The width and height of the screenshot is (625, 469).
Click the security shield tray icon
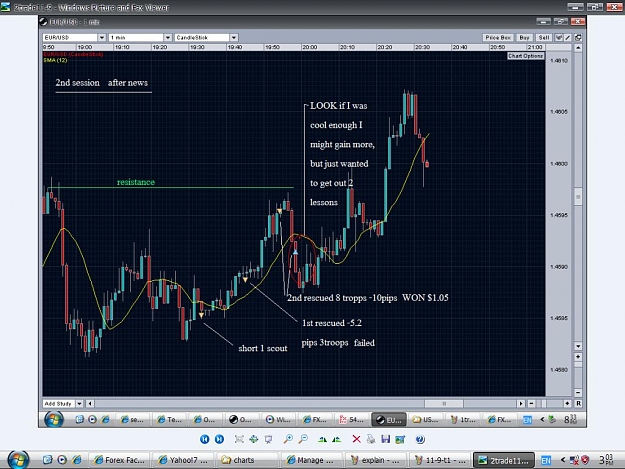(585, 460)
